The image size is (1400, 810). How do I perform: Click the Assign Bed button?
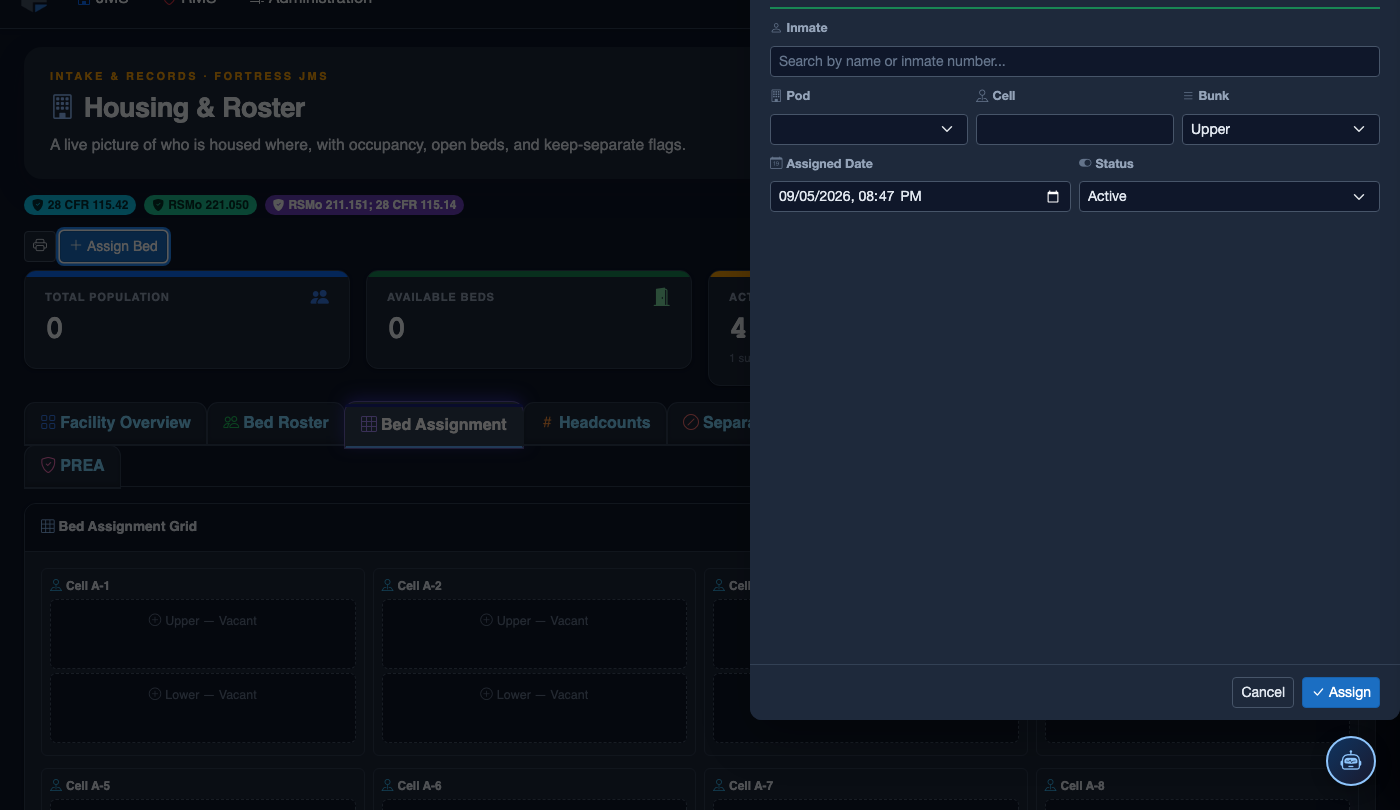coord(114,246)
